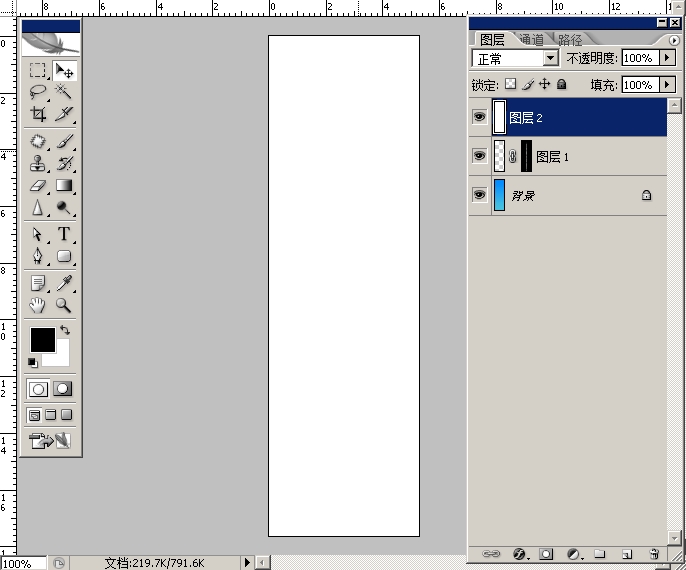Screen dimensions: 686x570
Task: Create a new layer set (folder)
Action: 600,554
